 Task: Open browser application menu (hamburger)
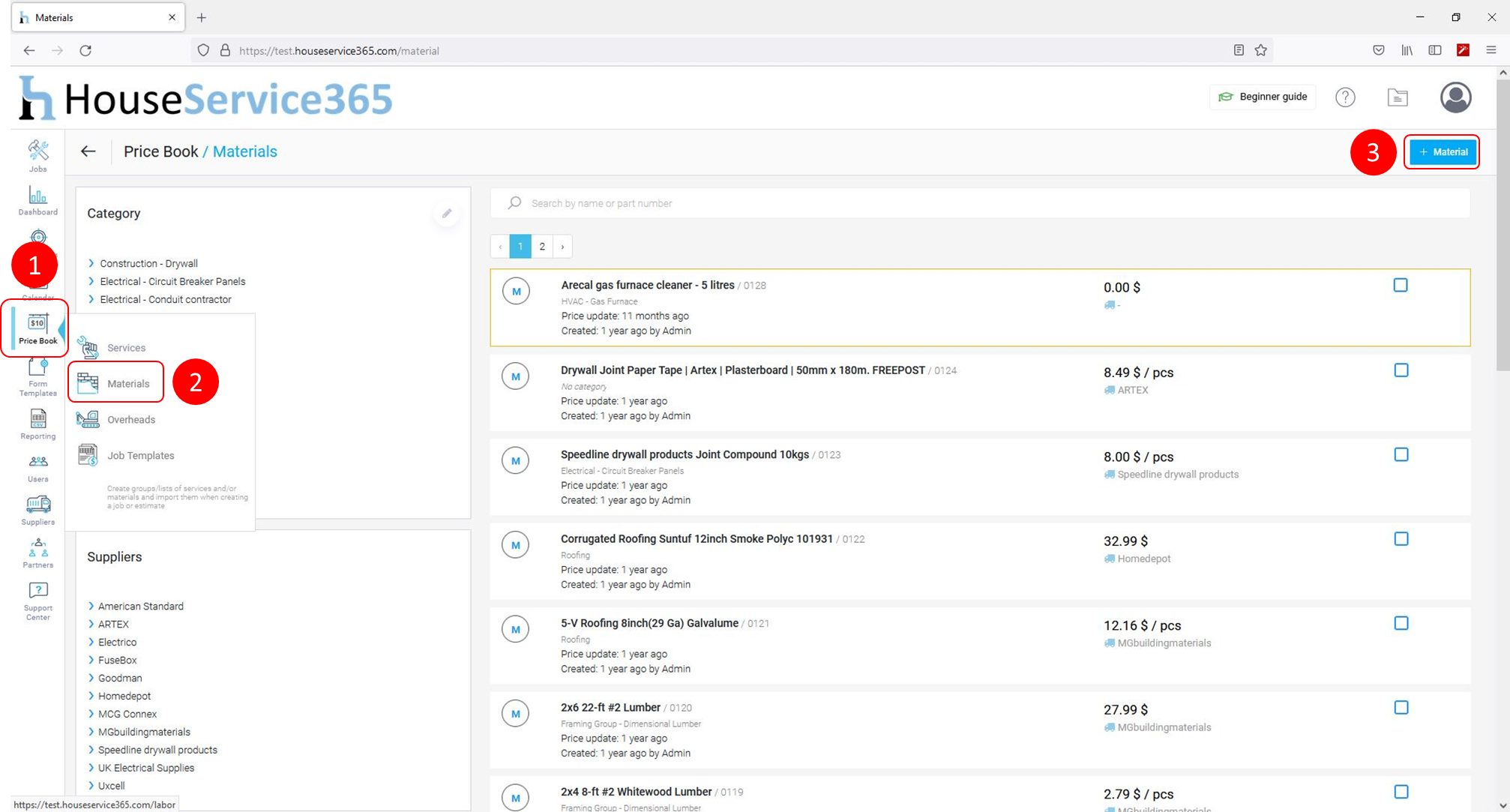[x=1491, y=50]
